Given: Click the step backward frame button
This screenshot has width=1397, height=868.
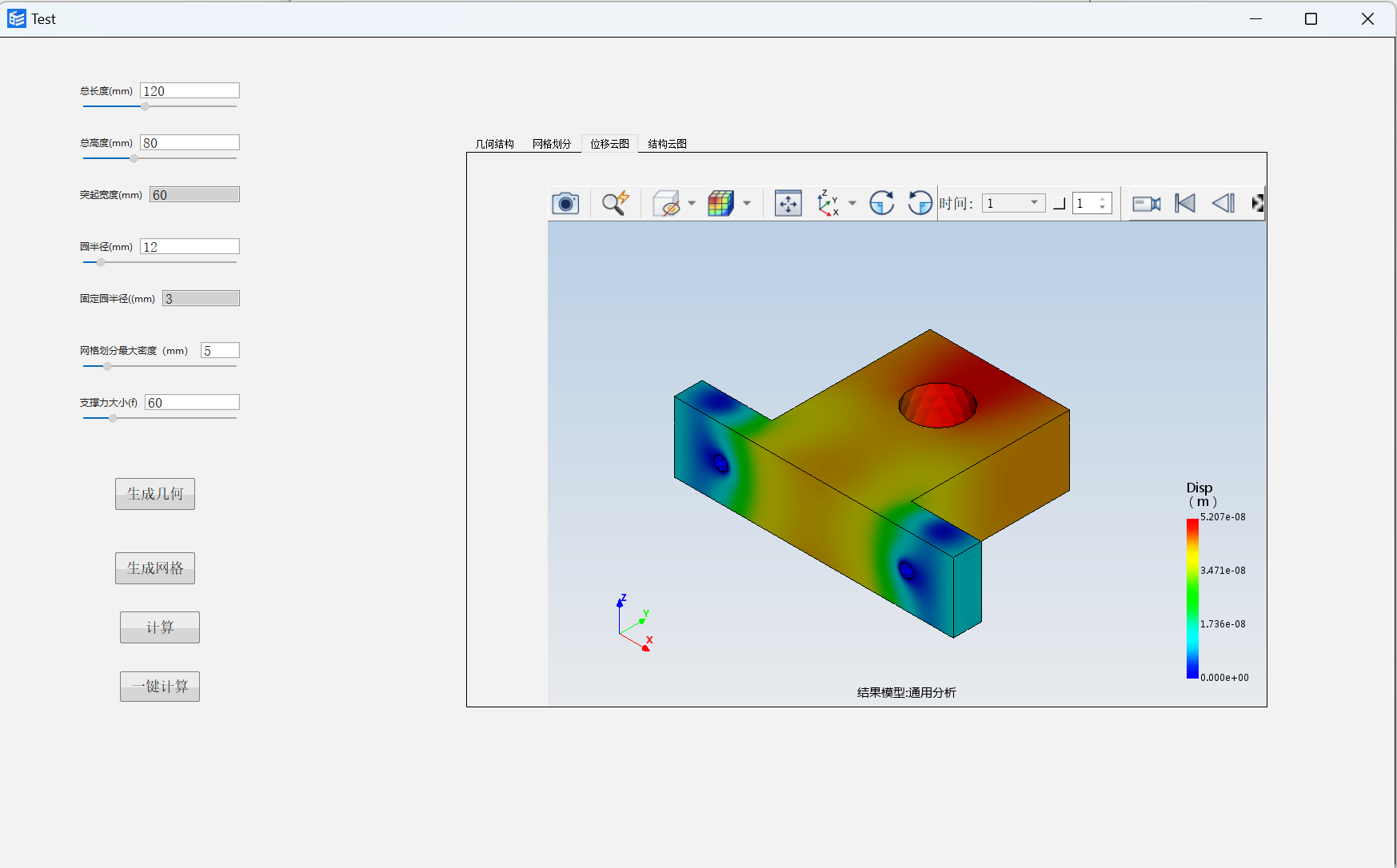Looking at the screenshot, I should click(1223, 204).
